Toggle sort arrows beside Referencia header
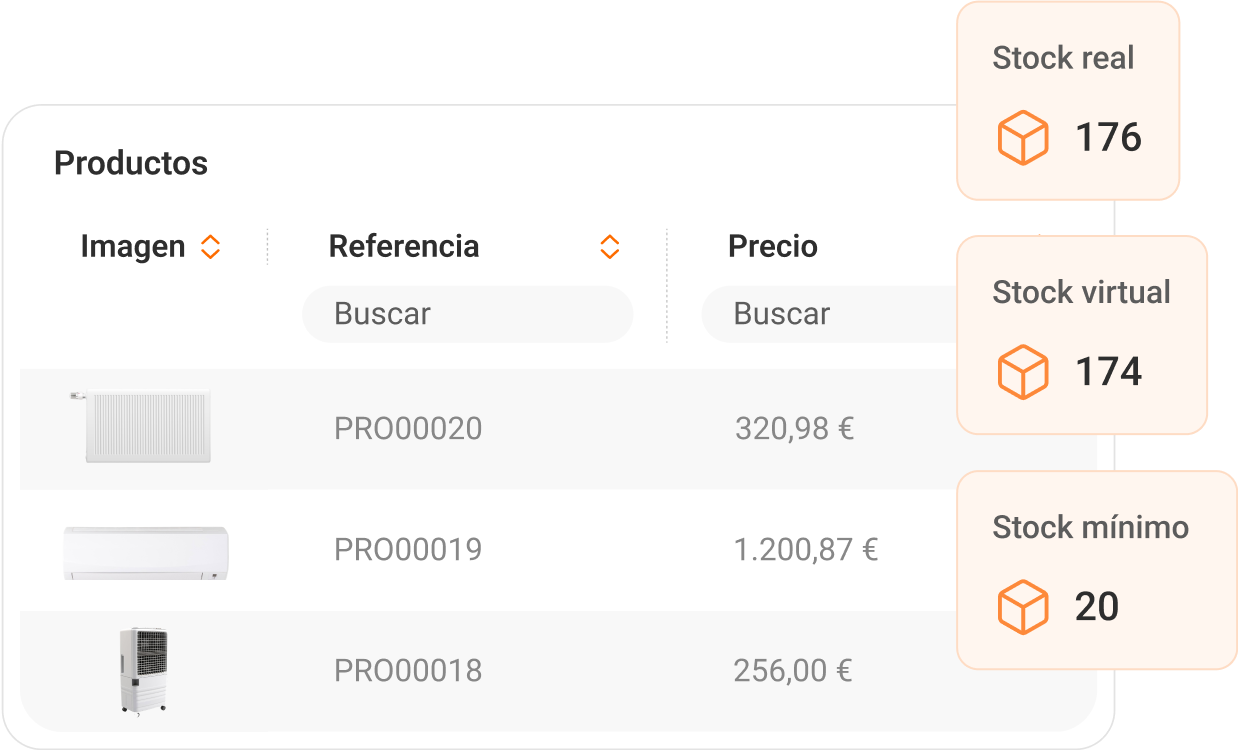This screenshot has height=750, width=1238. tap(609, 247)
